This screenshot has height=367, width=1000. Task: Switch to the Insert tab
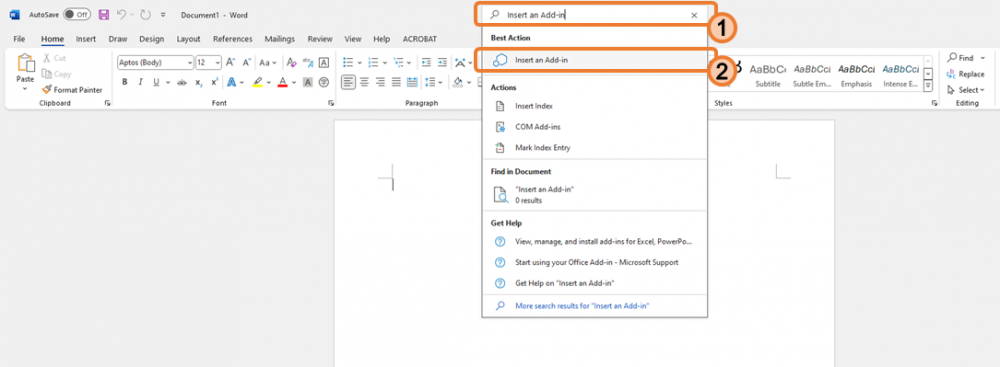[85, 39]
